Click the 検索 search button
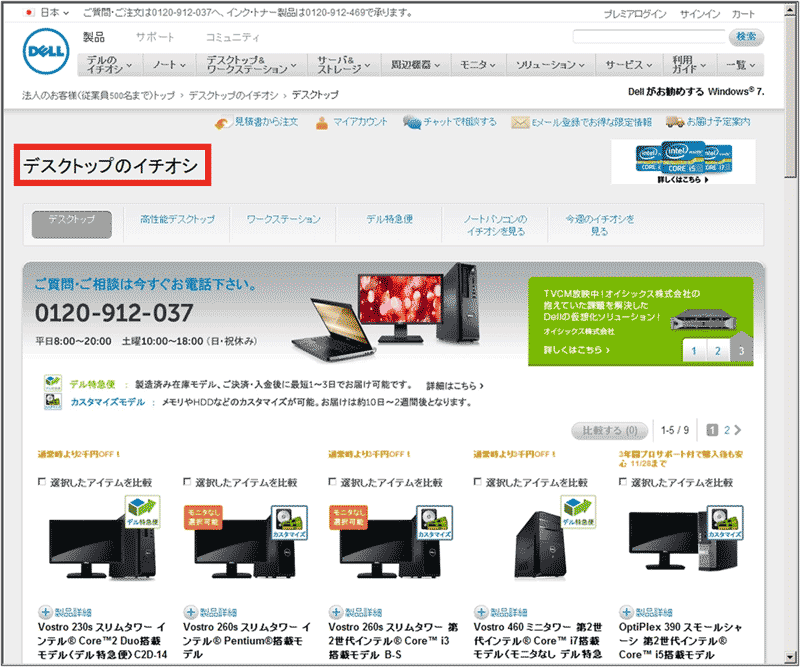This screenshot has width=800, height=667. 746,37
